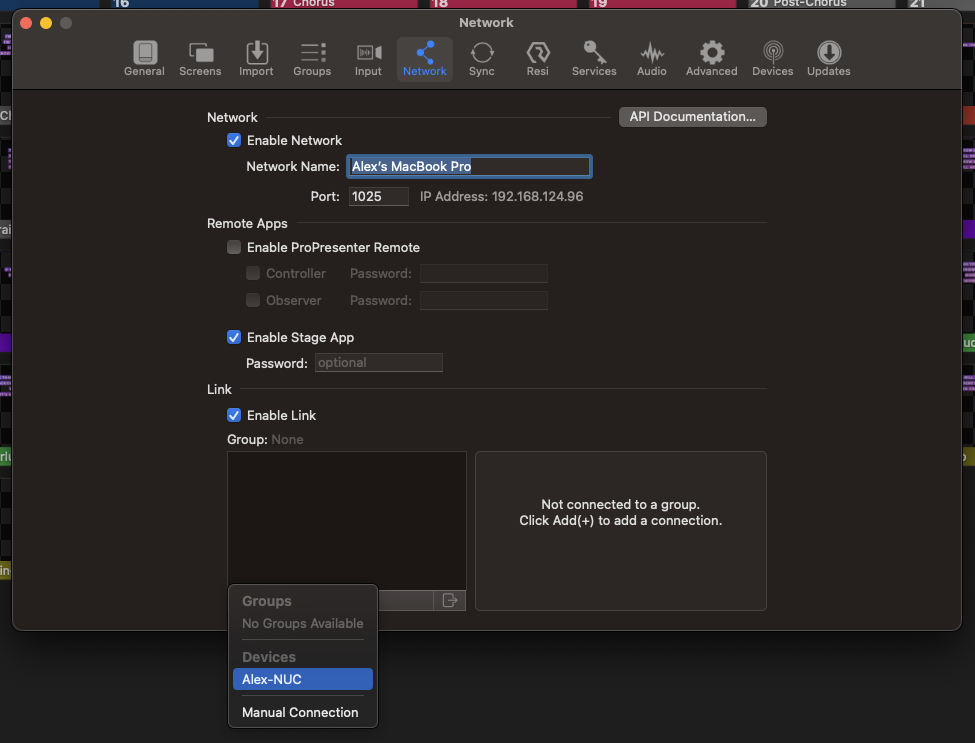Click the Groups header in popup menu
Viewport: 975px width, 743px height.
(267, 601)
